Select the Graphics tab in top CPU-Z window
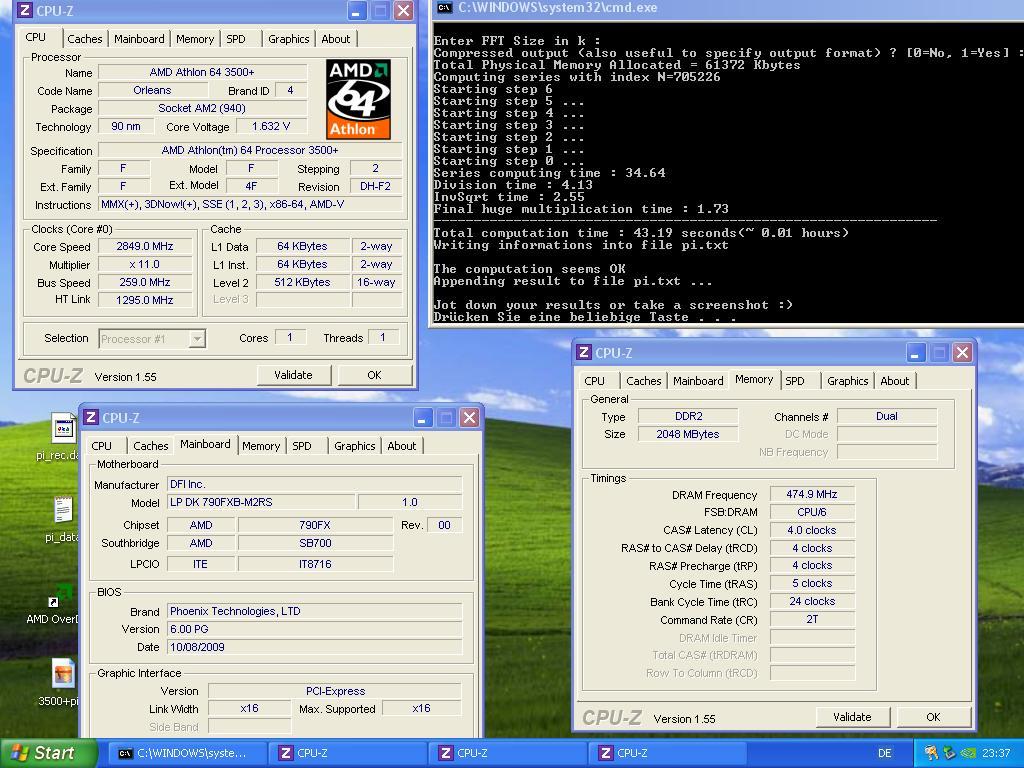 click(x=289, y=39)
